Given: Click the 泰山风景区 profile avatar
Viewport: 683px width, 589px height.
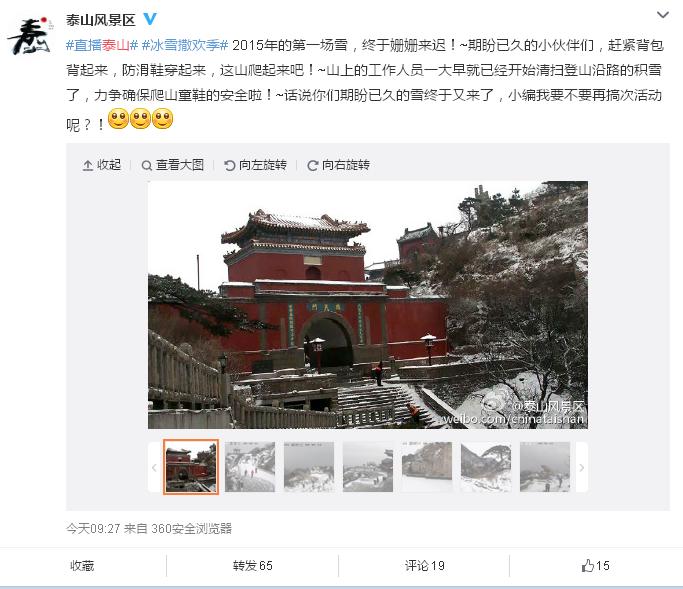Looking at the screenshot, I should coord(29,36).
